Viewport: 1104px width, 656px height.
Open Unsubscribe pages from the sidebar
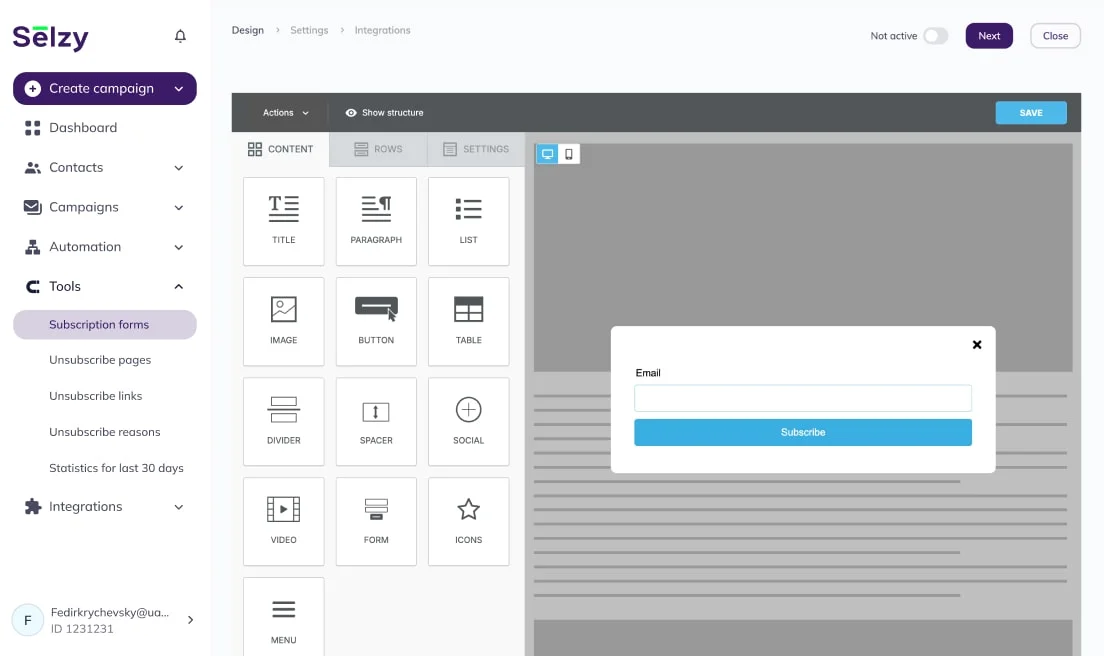point(100,359)
